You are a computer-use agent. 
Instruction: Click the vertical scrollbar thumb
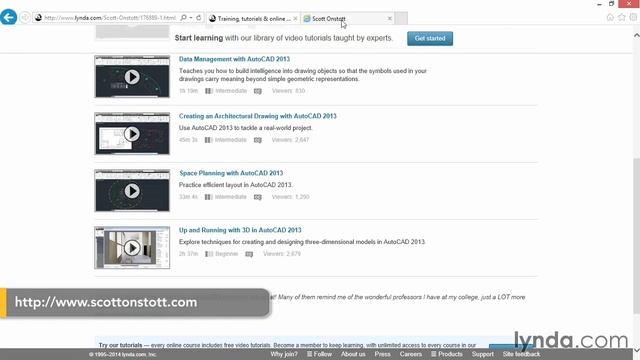(x=636, y=236)
